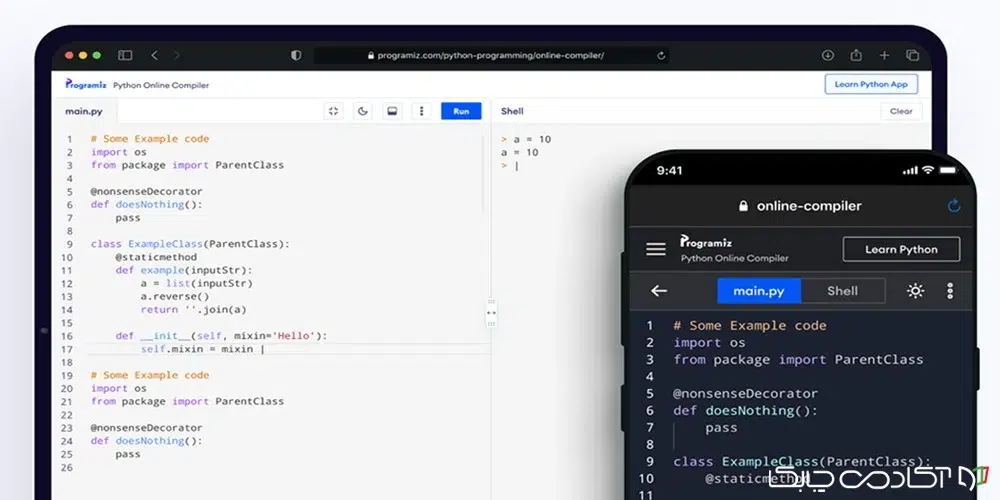Click the Programiz logo on desktop page

click(x=84, y=85)
